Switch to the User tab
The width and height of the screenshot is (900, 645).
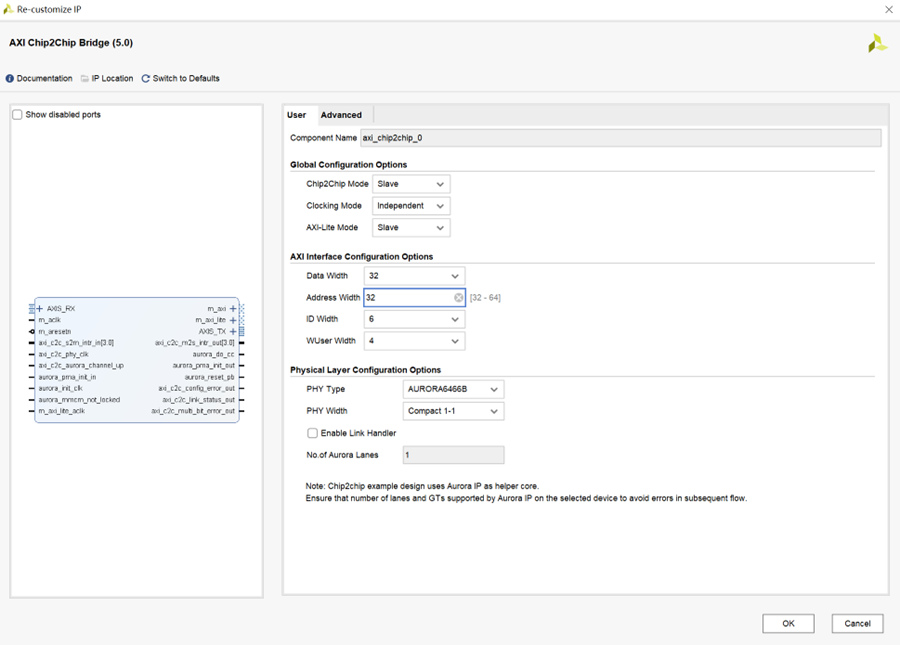pos(297,115)
